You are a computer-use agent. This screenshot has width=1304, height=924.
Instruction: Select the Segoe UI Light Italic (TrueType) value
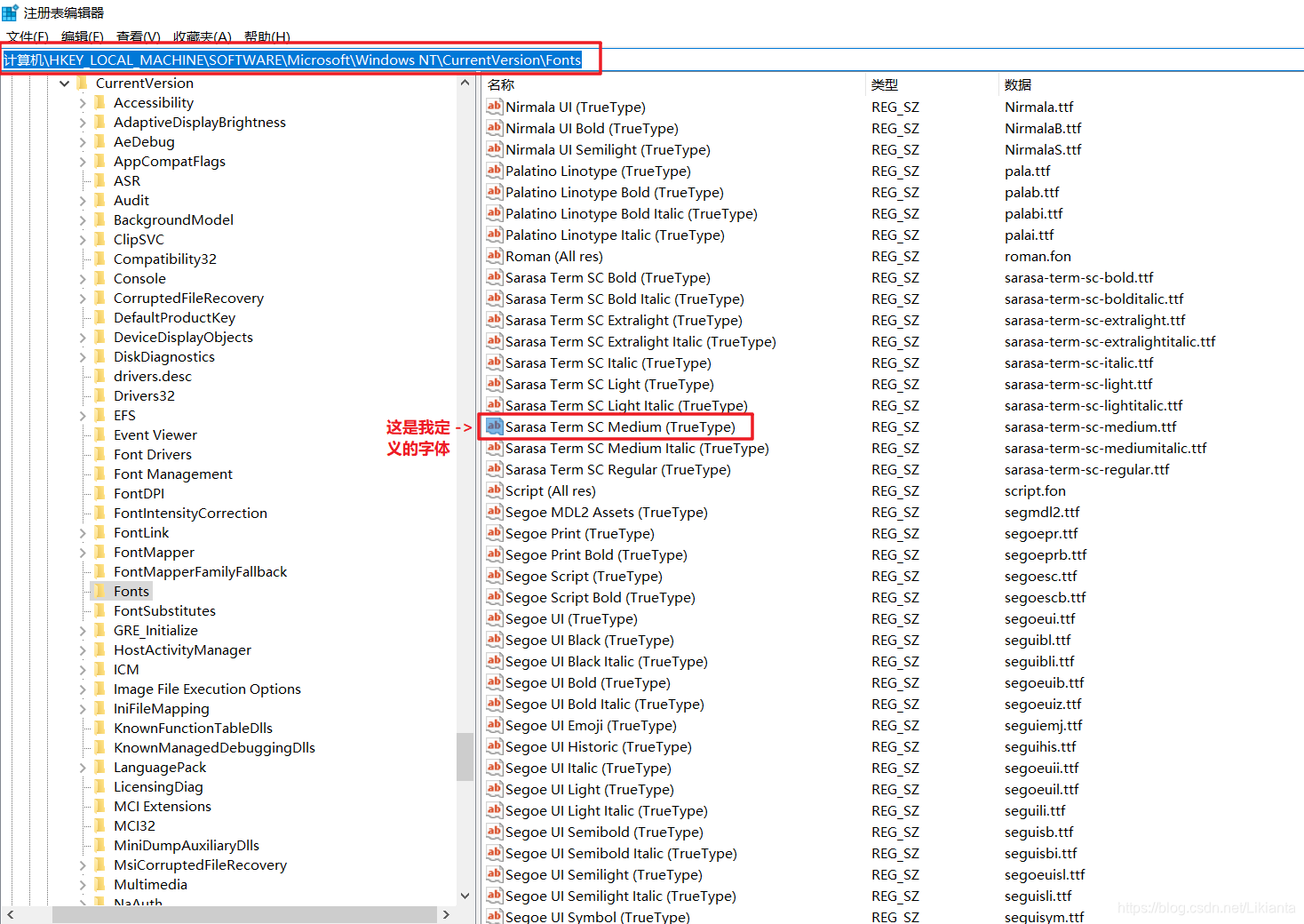click(x=607, y=810)
